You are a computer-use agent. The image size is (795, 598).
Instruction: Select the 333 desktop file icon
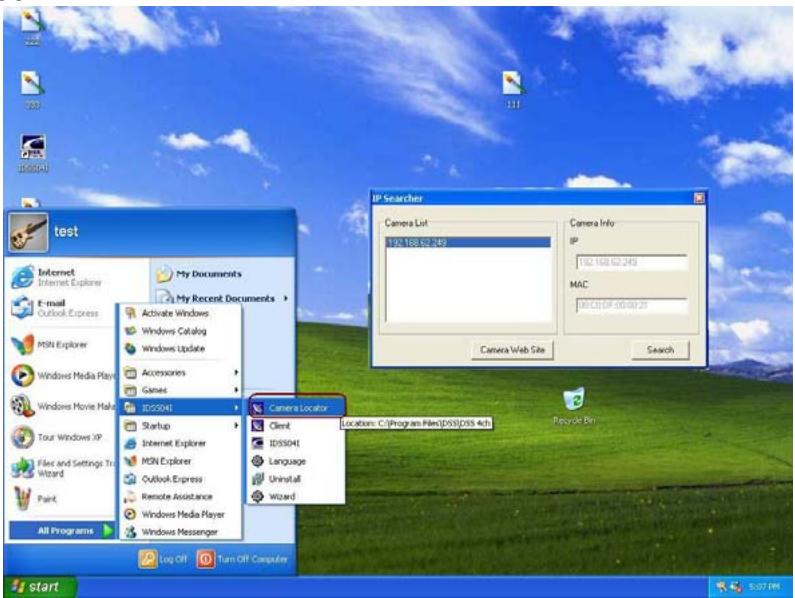coord(32,90)
